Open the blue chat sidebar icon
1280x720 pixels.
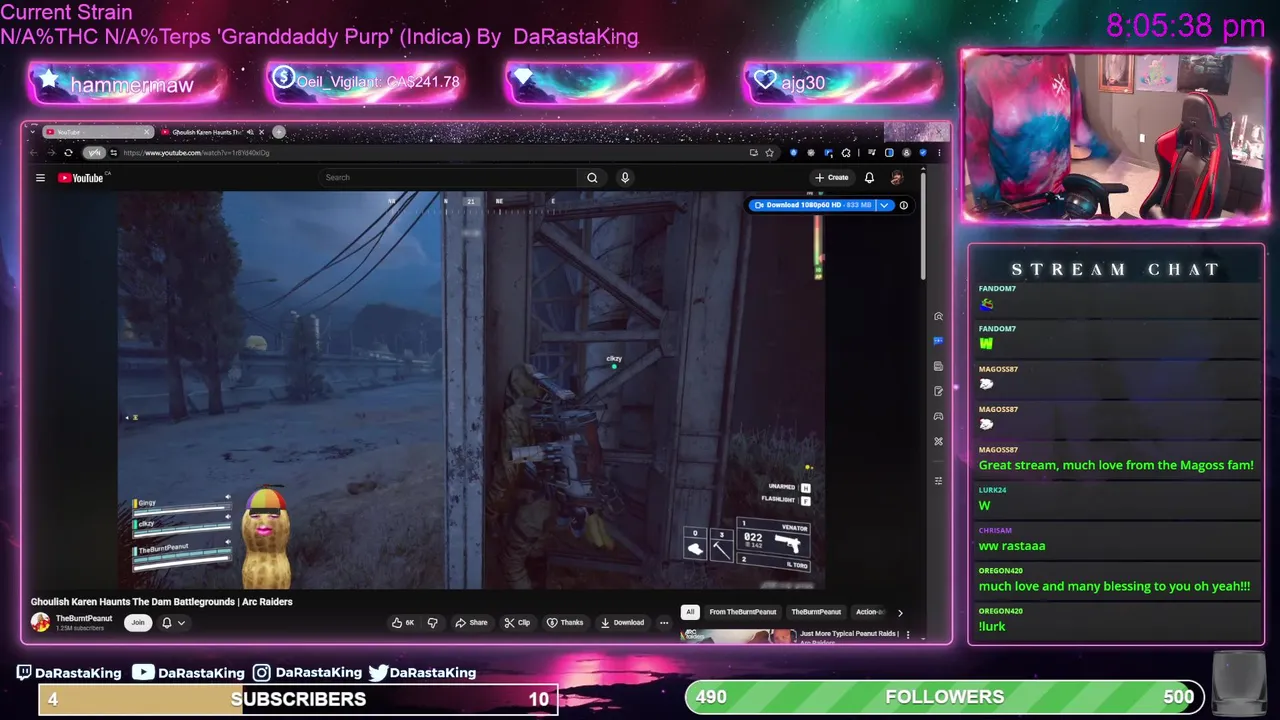938,341
